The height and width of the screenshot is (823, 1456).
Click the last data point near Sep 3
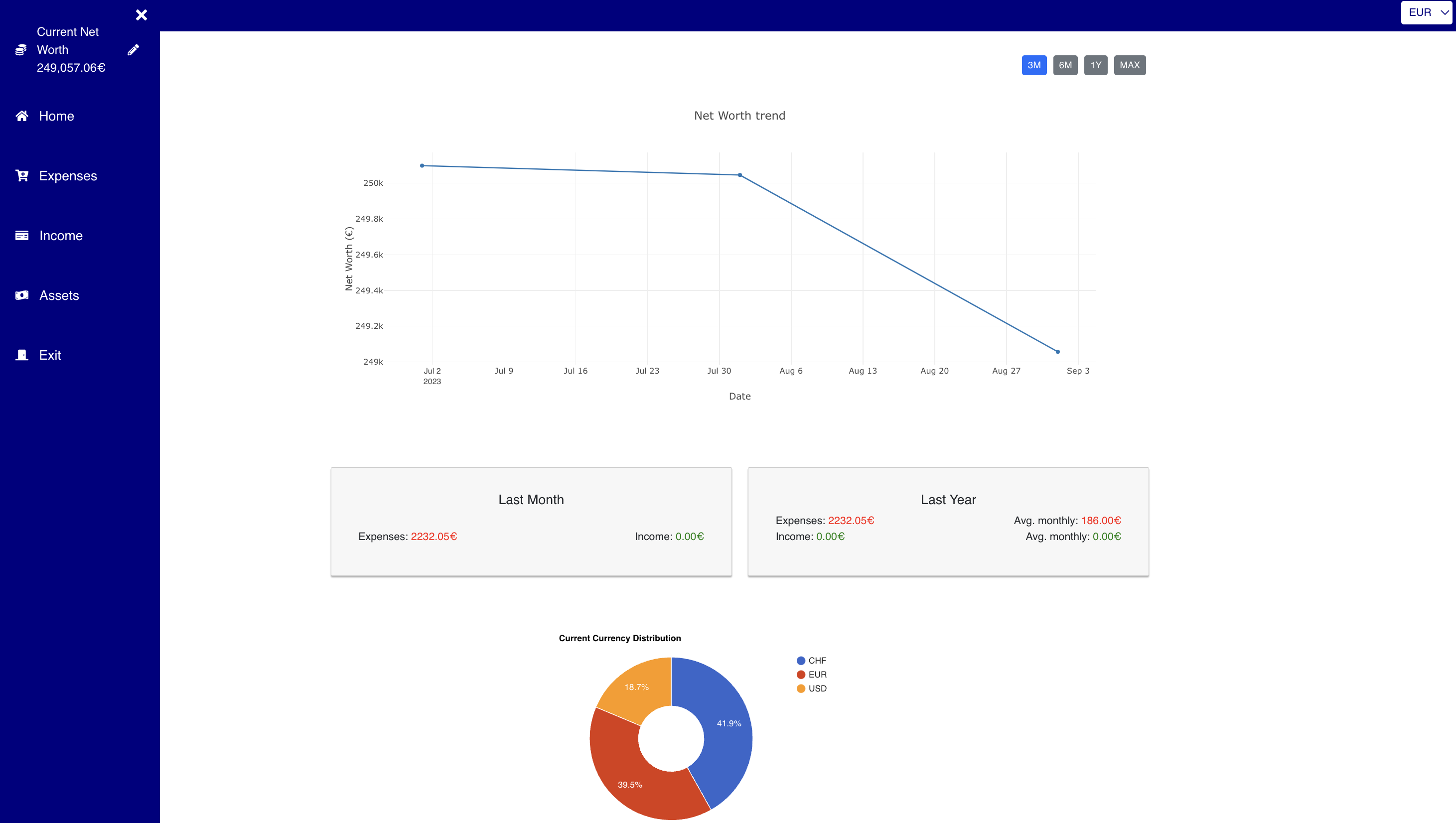tap(1057, 352)
